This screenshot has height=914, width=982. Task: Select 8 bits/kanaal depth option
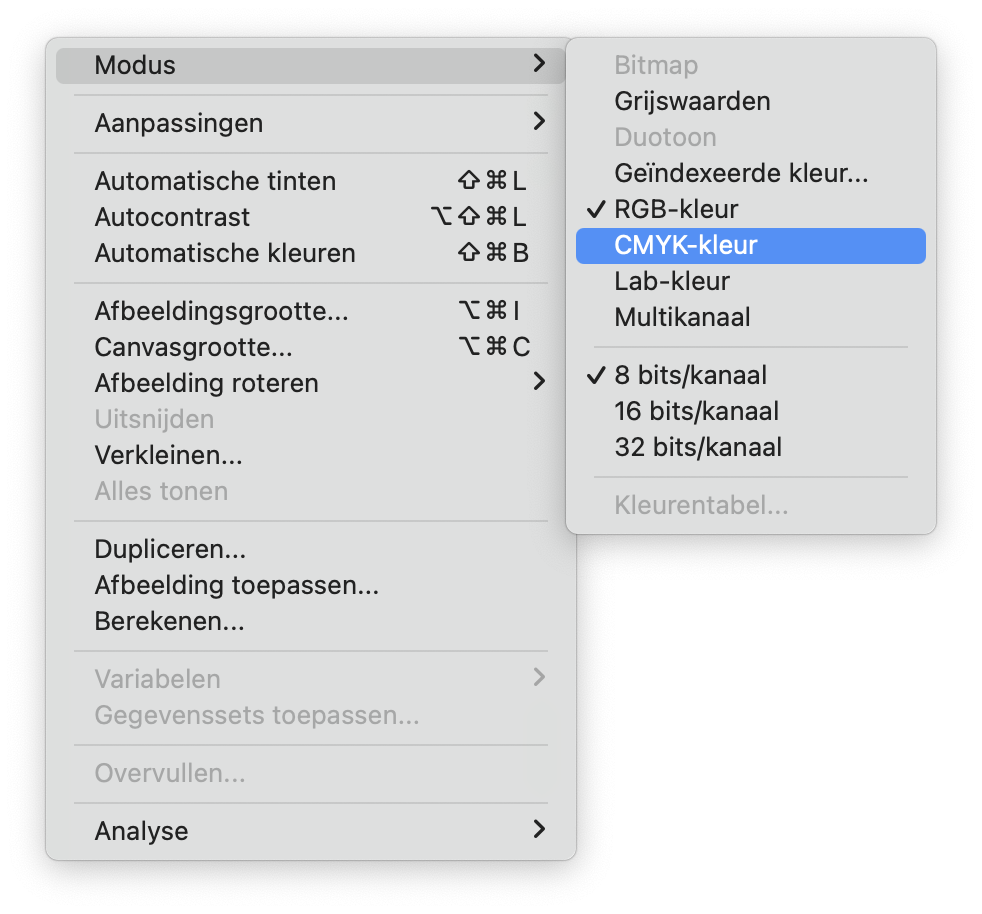690,375
